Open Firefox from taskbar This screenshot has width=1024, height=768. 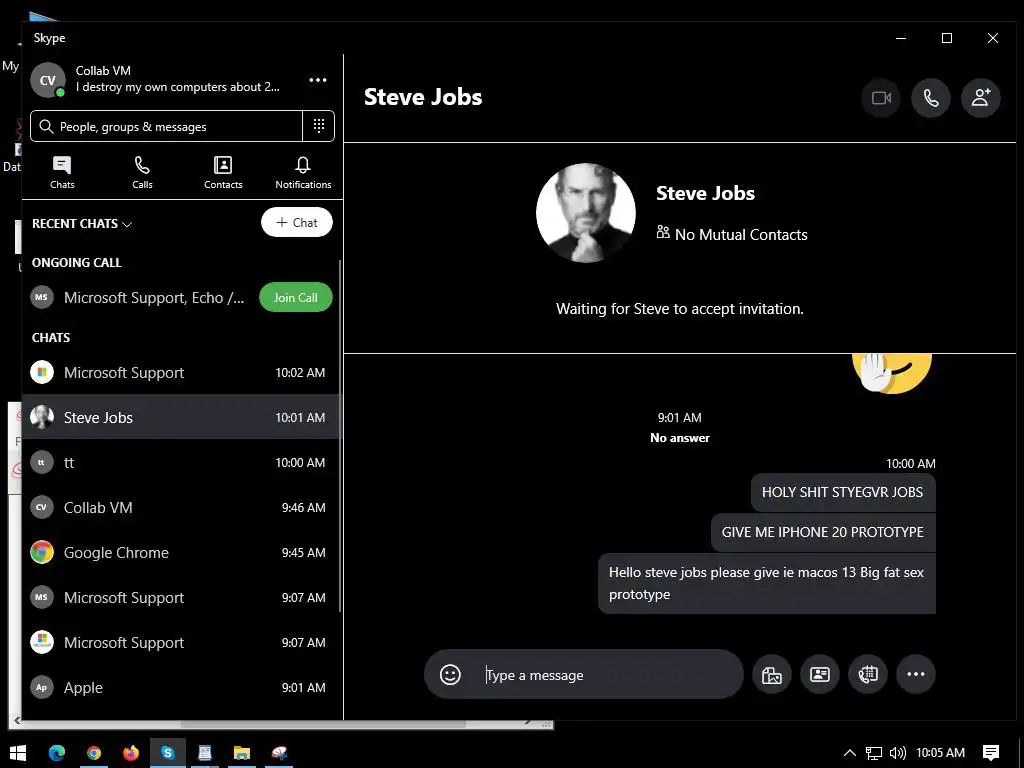[131, 753]
